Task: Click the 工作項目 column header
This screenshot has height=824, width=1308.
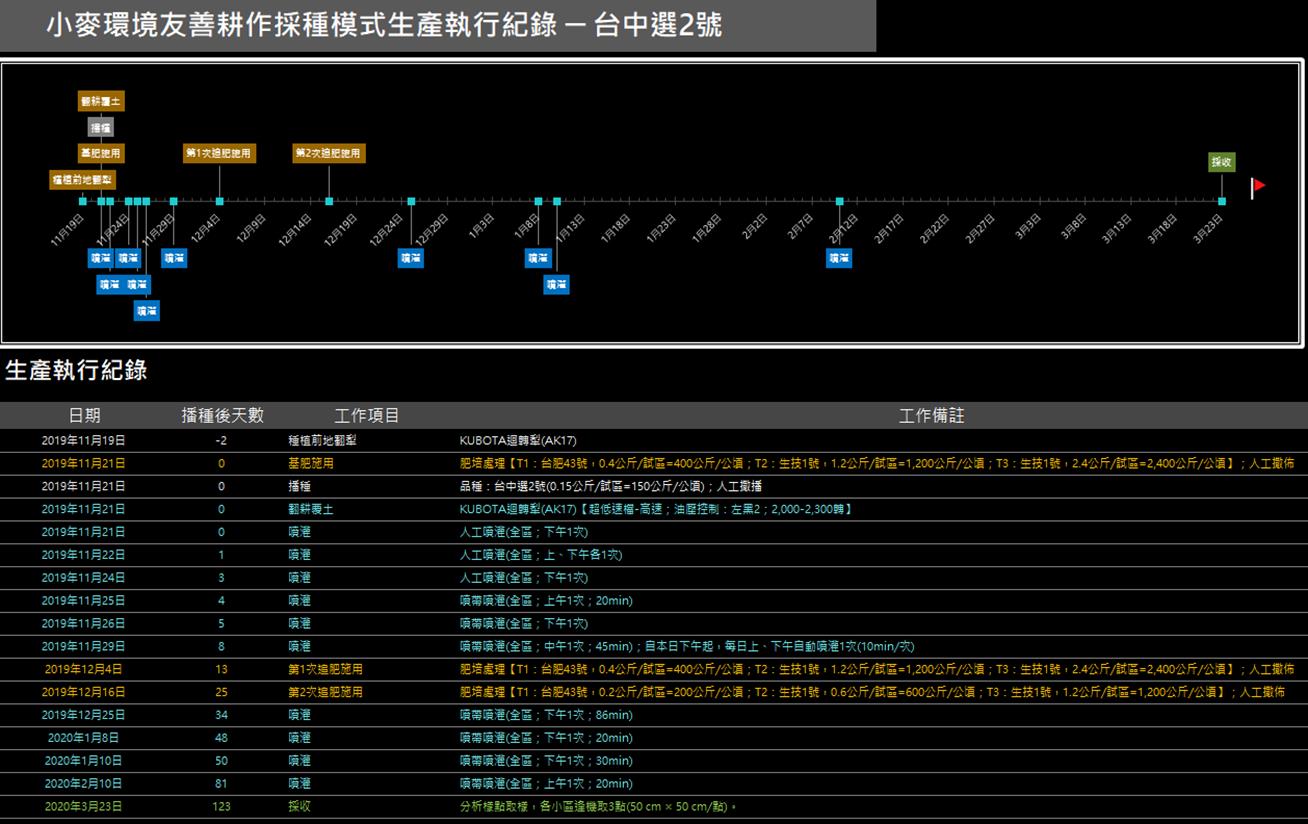Action: click(366, 416)
